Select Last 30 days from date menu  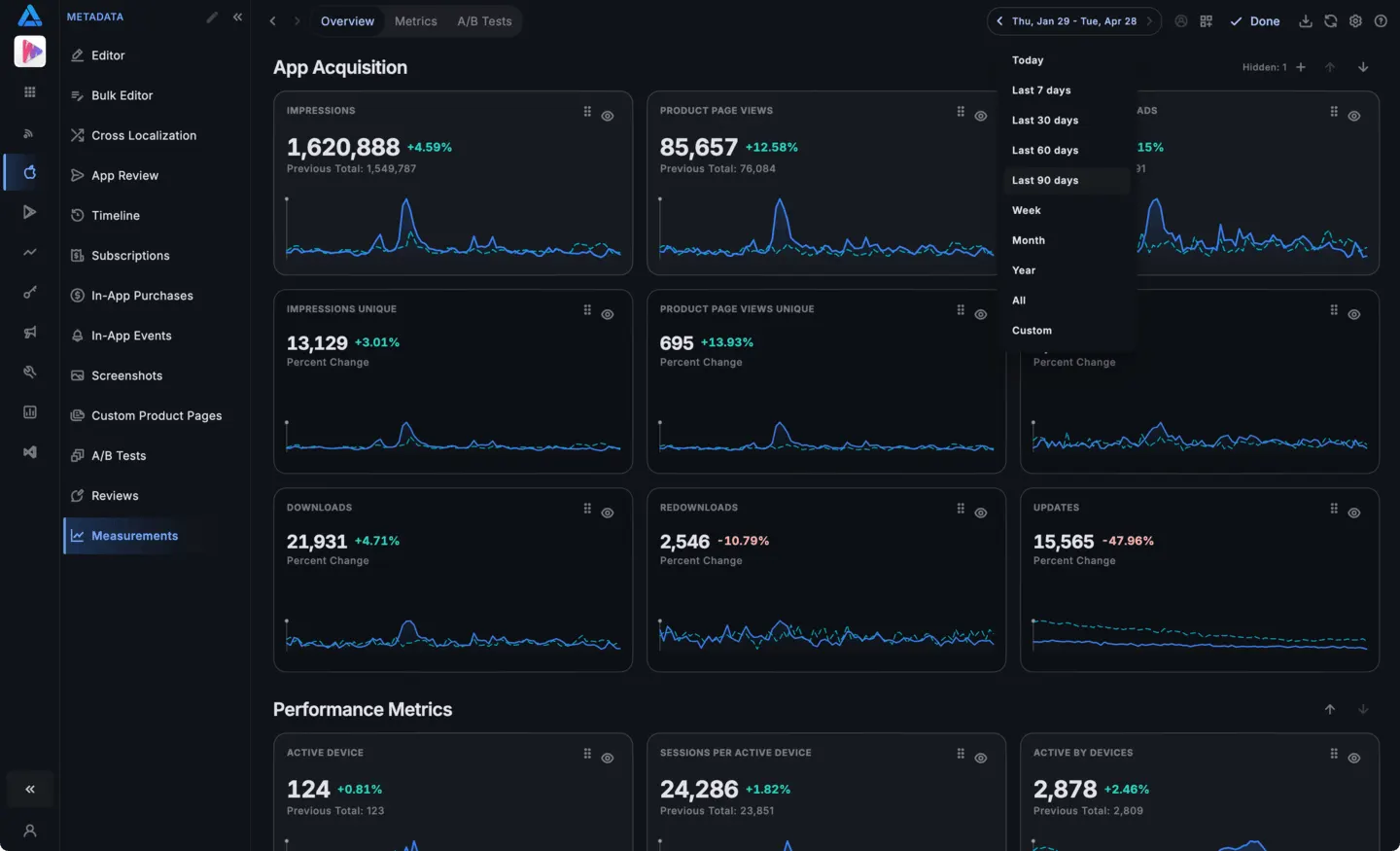pyautogui.click(x=1045, y=121)
